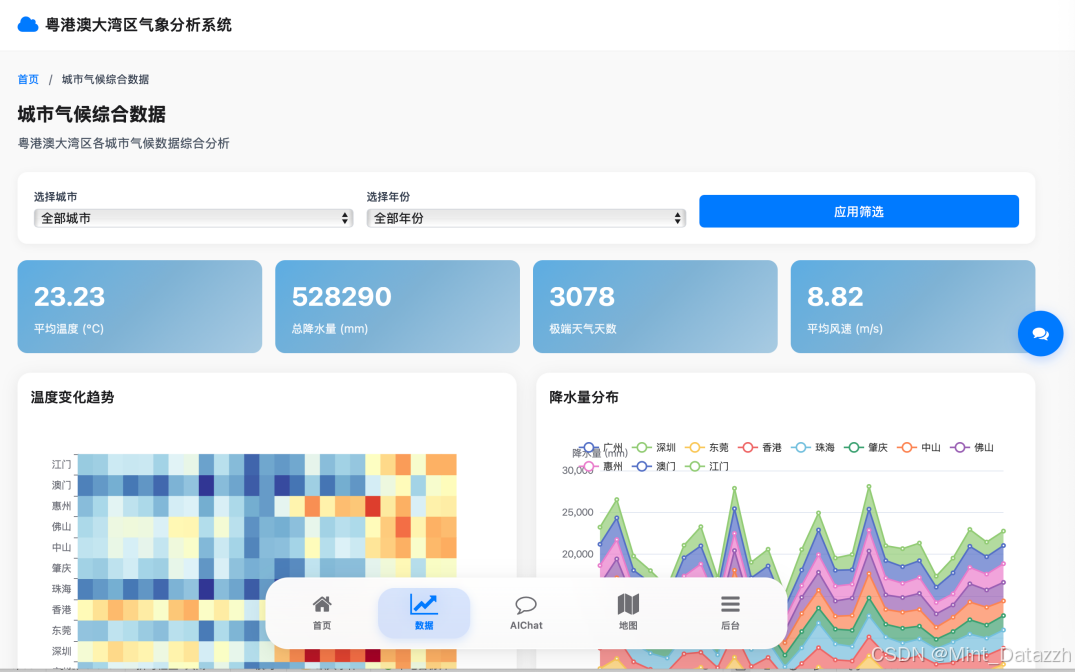The height and width of the screenshot is (672, 1075).
Task: Toggle the 深圳 legend entry
Action: pos(653,448)
